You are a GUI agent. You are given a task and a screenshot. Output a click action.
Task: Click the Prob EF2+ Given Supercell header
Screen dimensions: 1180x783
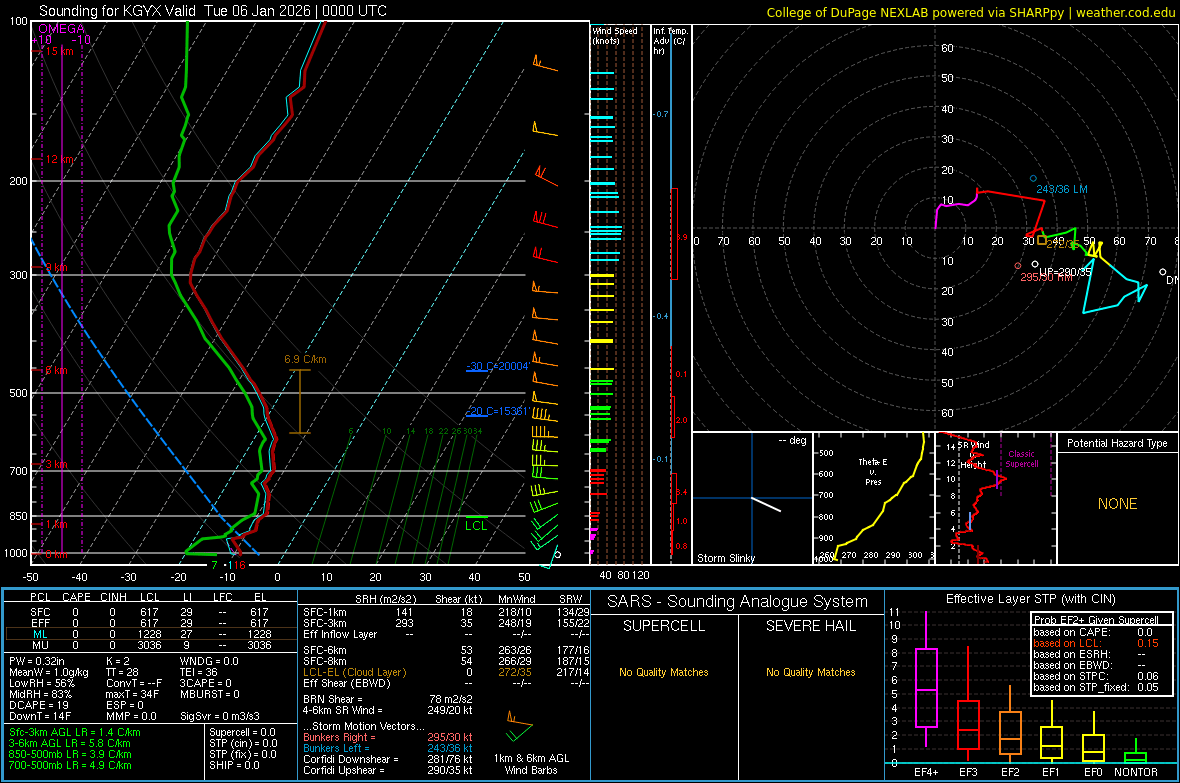coord(1096,620)
